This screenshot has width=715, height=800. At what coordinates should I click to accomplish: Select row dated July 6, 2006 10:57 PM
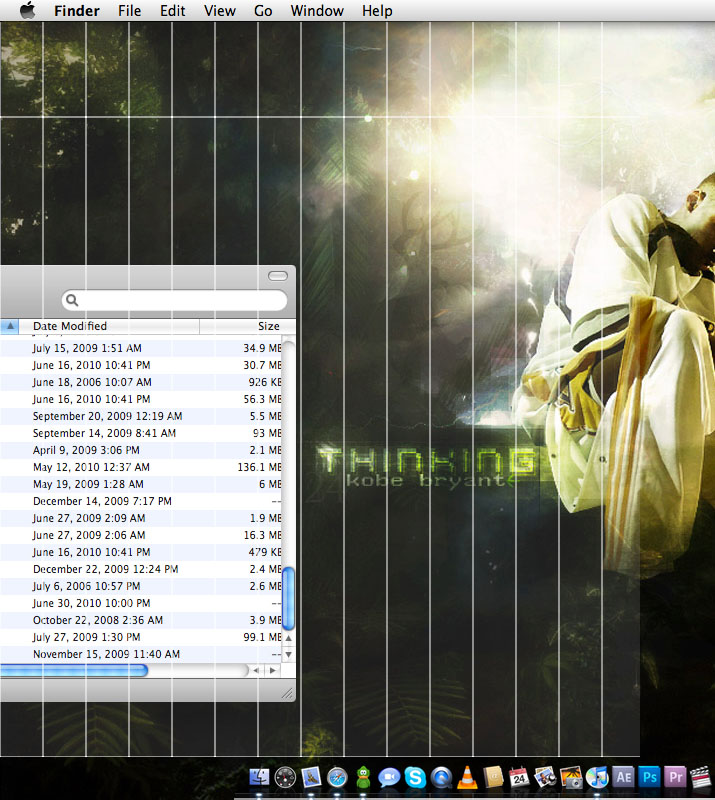point(141,586)
